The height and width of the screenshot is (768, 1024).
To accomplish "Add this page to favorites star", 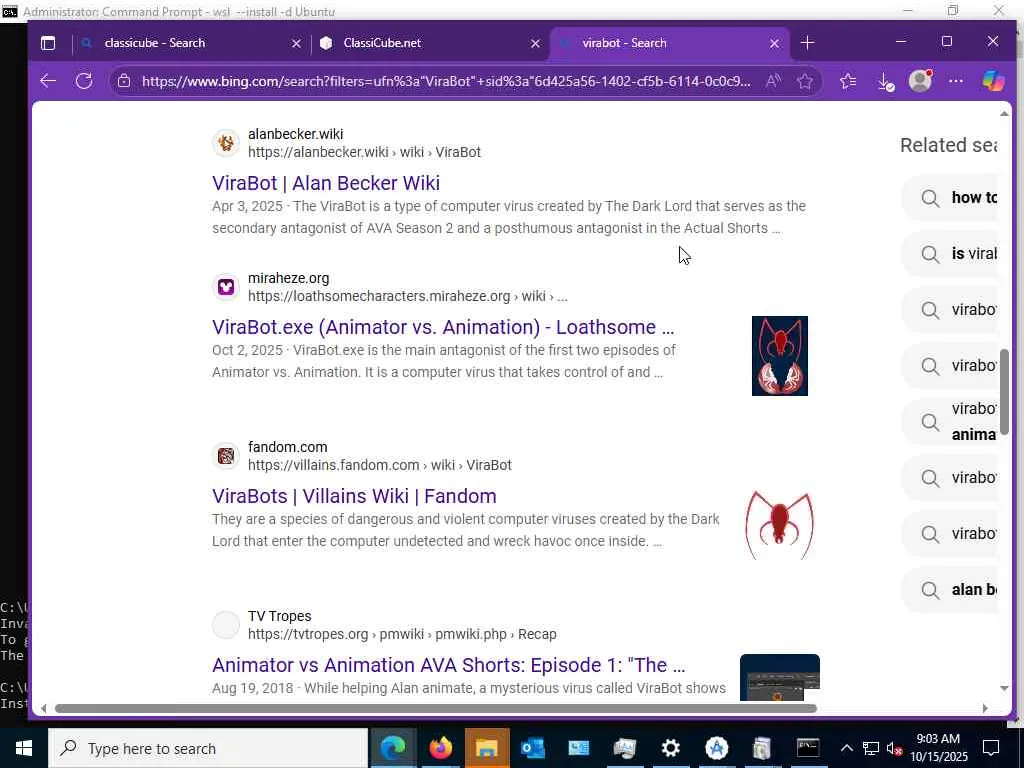I will tap(805, 81).
